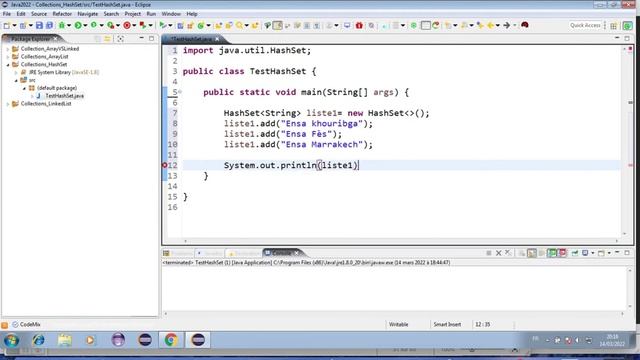Switch to the Console tab
The image size is (640, 360).
(281, 253)
